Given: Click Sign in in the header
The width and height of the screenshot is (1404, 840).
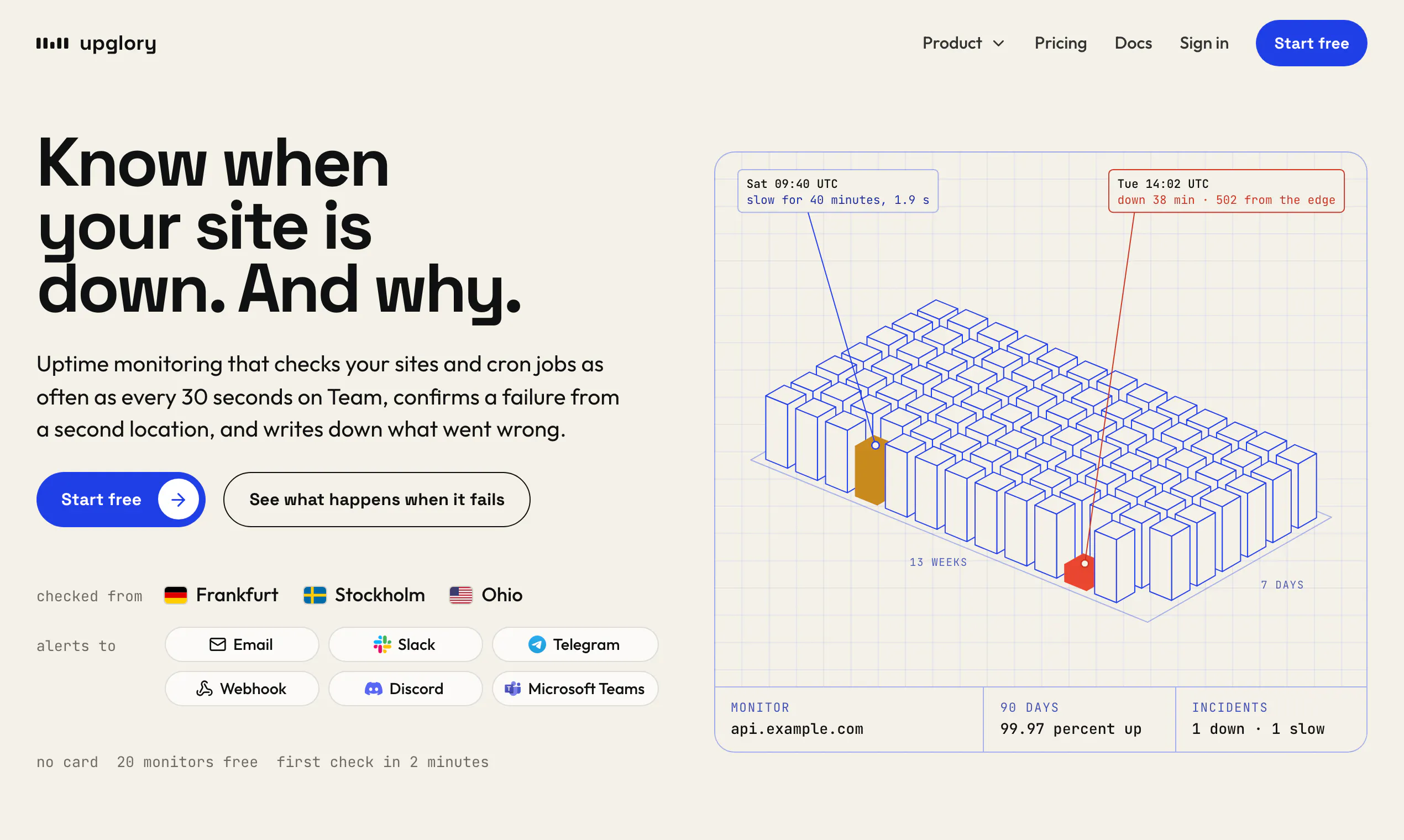Looking at the screenshot, I should click(1203, 43).
